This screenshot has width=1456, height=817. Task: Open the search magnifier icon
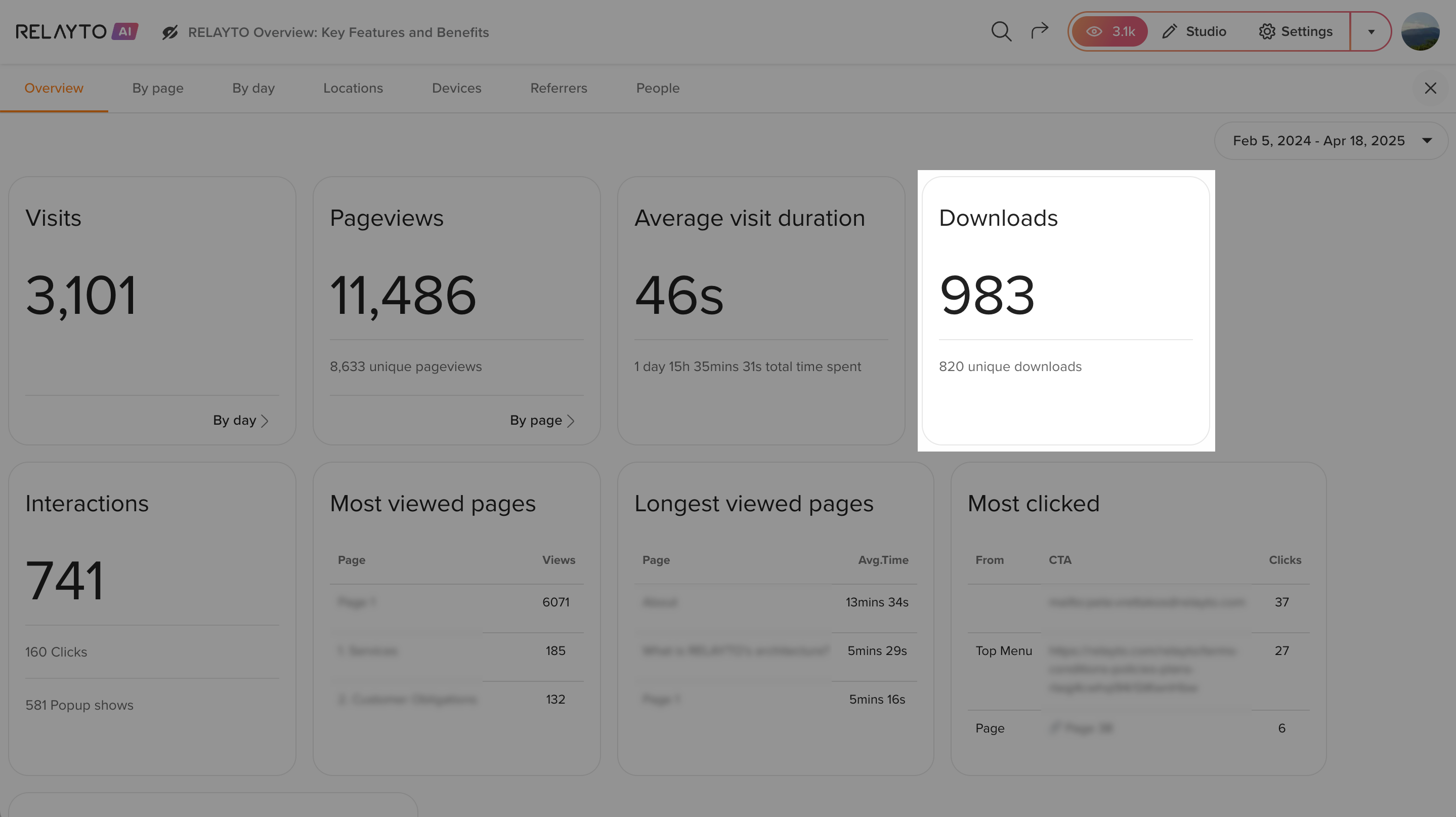pos(1001,32)
